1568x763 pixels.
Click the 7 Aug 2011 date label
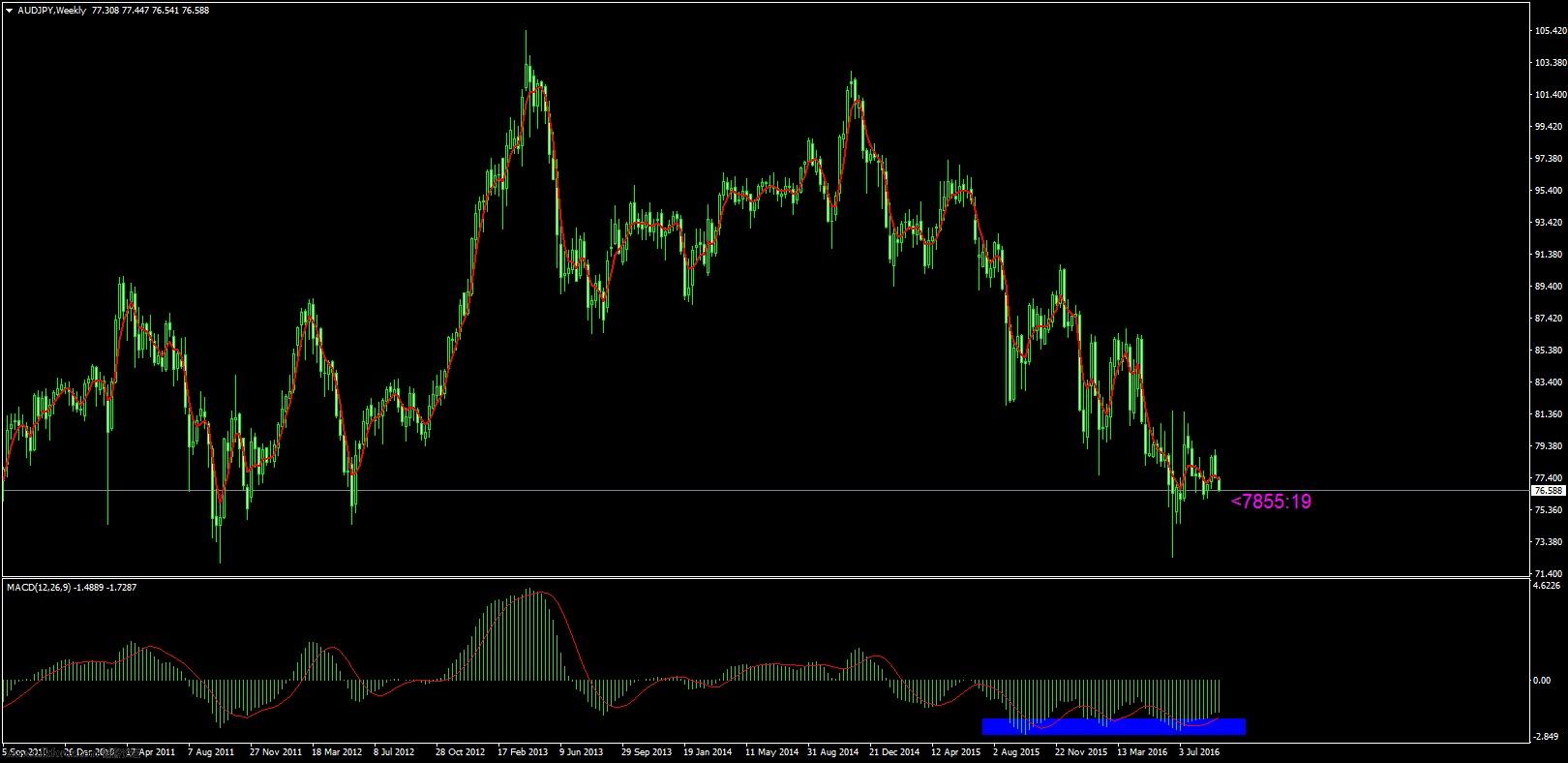coord(211,751)
